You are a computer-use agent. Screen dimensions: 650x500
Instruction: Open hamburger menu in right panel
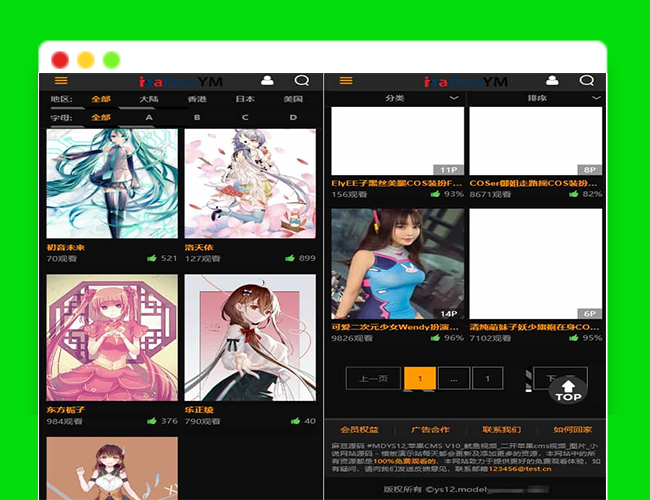(x=346, y=80)
